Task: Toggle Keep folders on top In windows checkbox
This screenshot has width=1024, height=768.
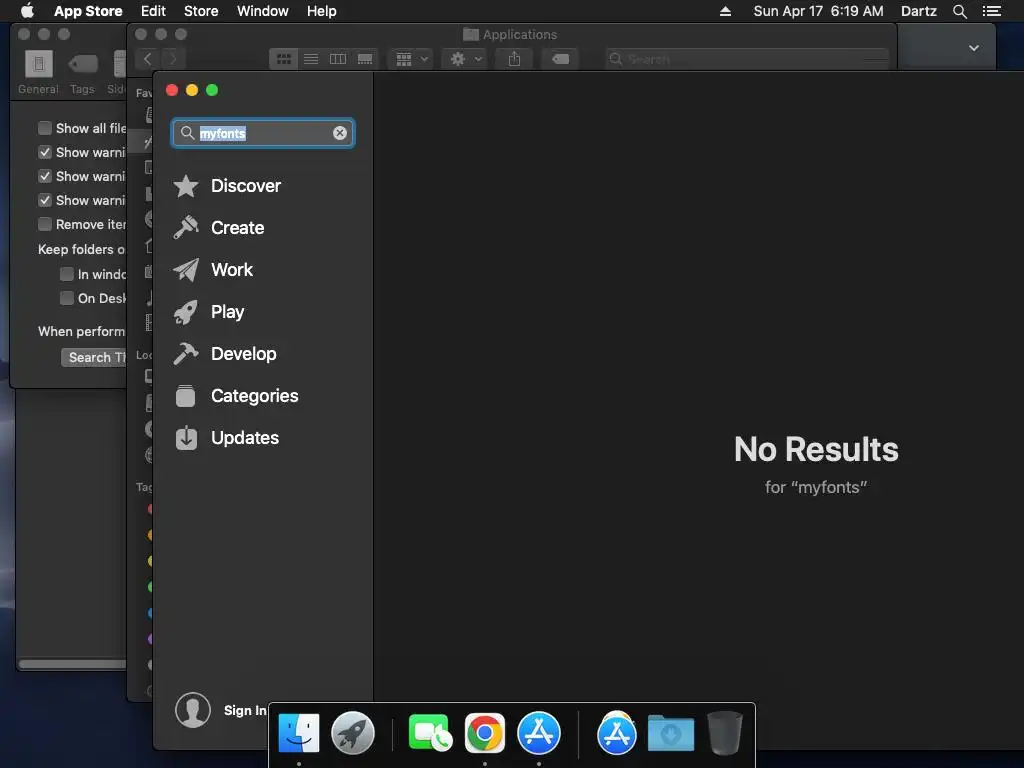Action: pyautogui.click(x=67, y=274)
